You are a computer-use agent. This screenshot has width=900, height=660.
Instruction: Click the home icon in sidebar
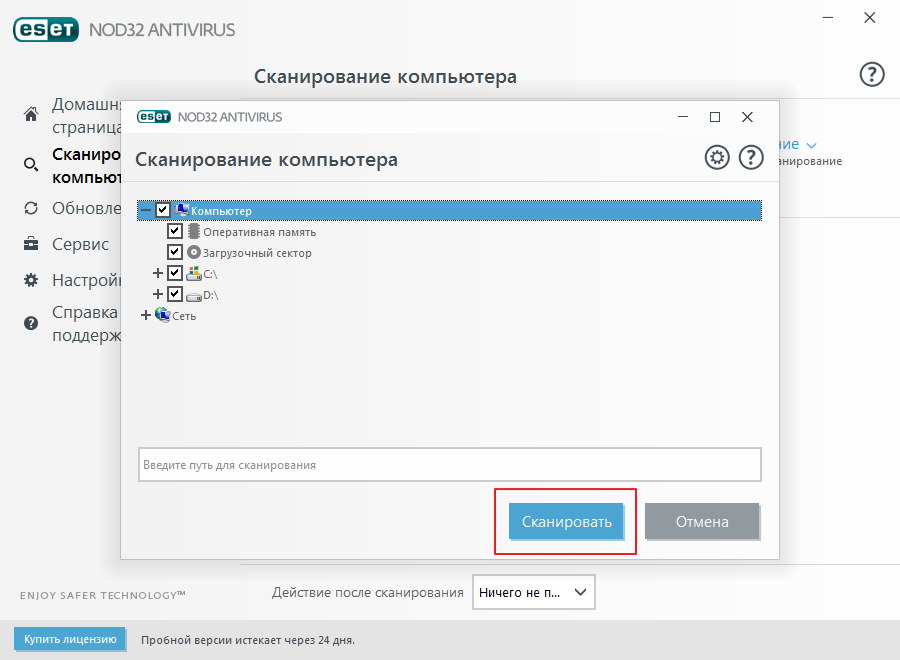tap(31, 113)
